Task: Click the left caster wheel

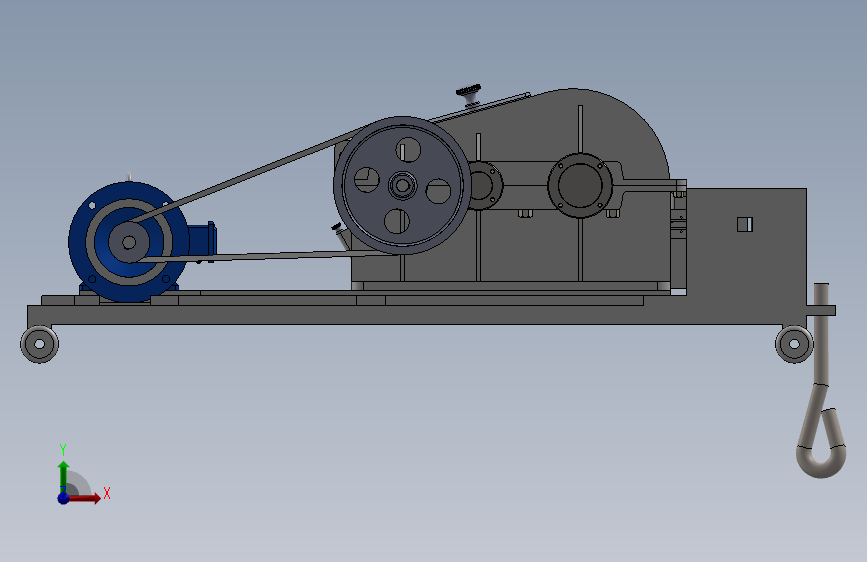Action: [39, 344]
